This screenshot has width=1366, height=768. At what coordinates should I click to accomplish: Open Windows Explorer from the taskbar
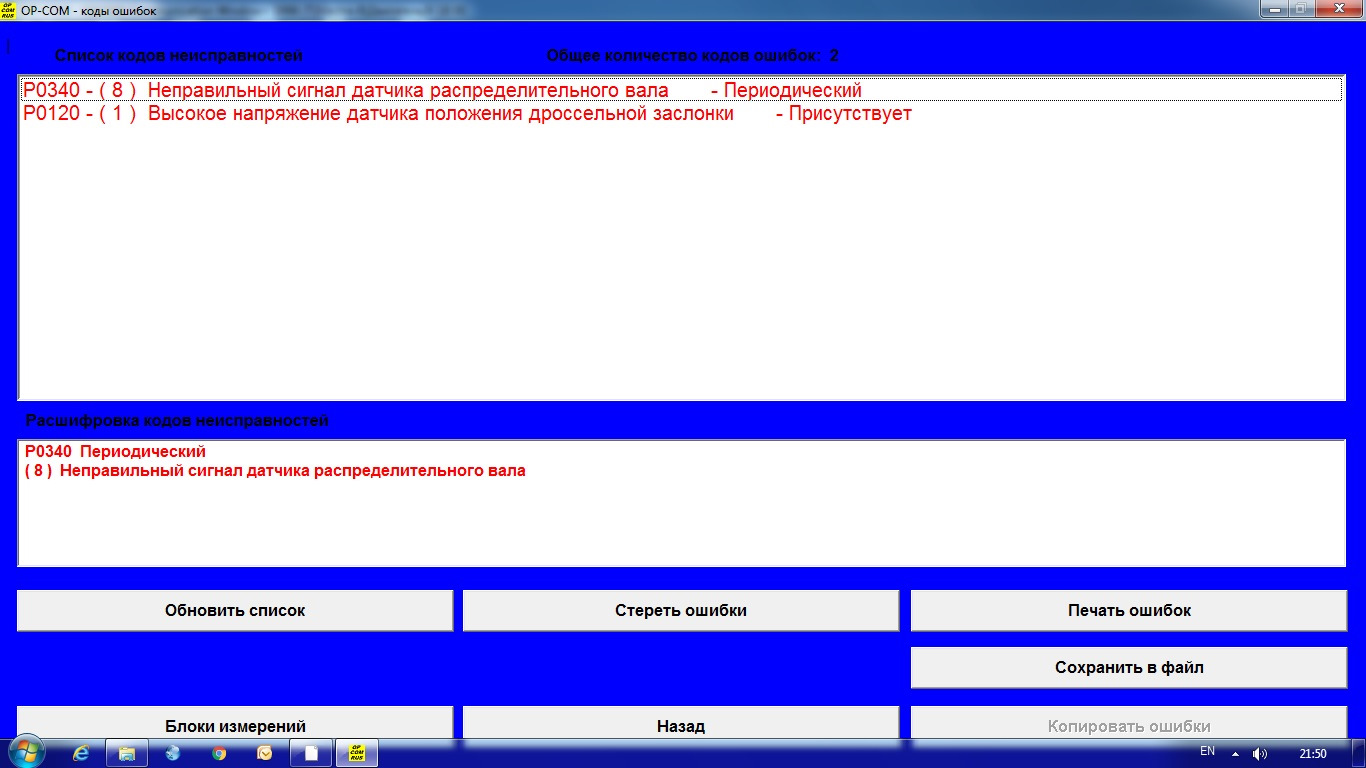tap(127, 753)
